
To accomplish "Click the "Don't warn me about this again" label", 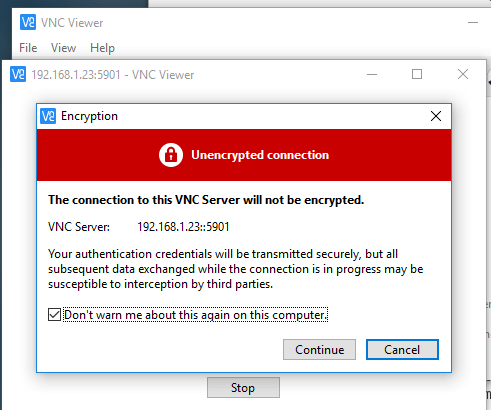I will [x=195, y=315].
